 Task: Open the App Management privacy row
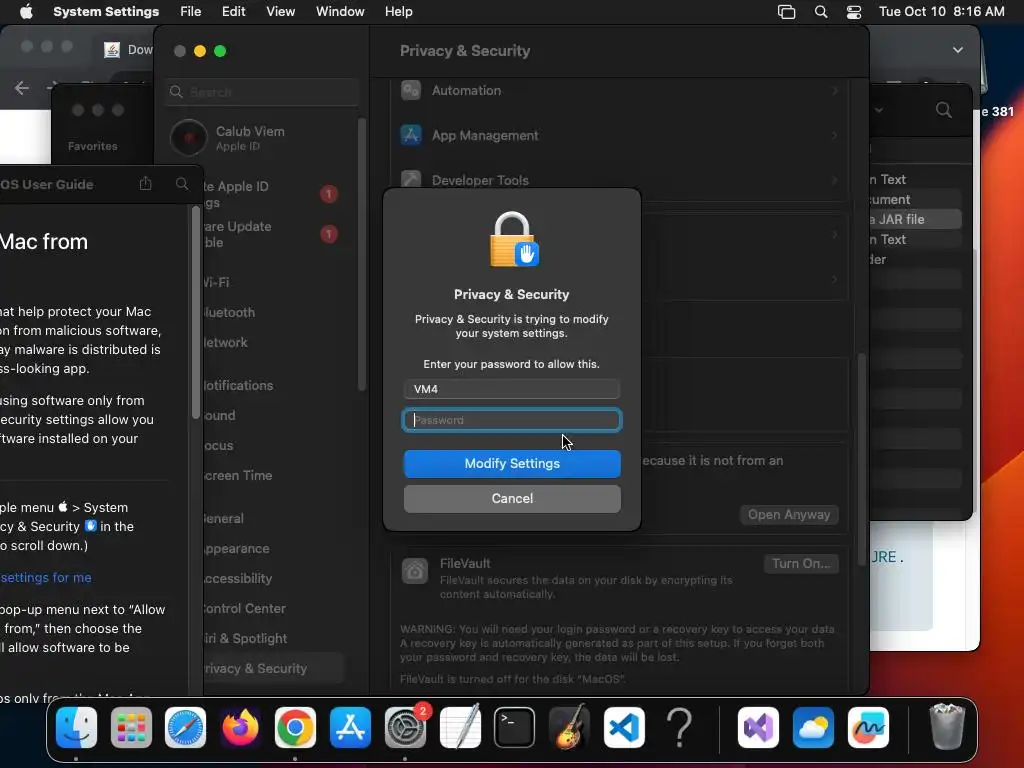(x=619, y=135)
